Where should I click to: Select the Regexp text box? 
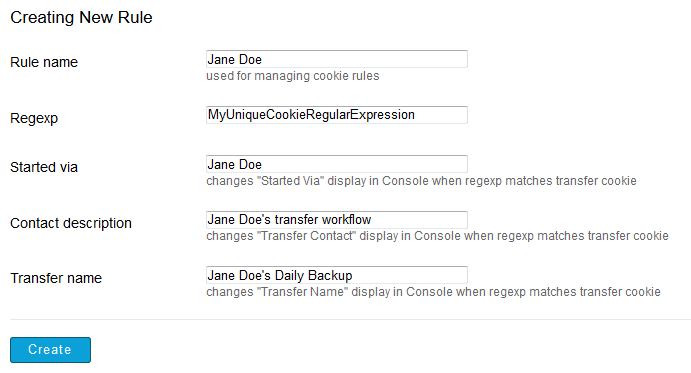tap(337, 115)
